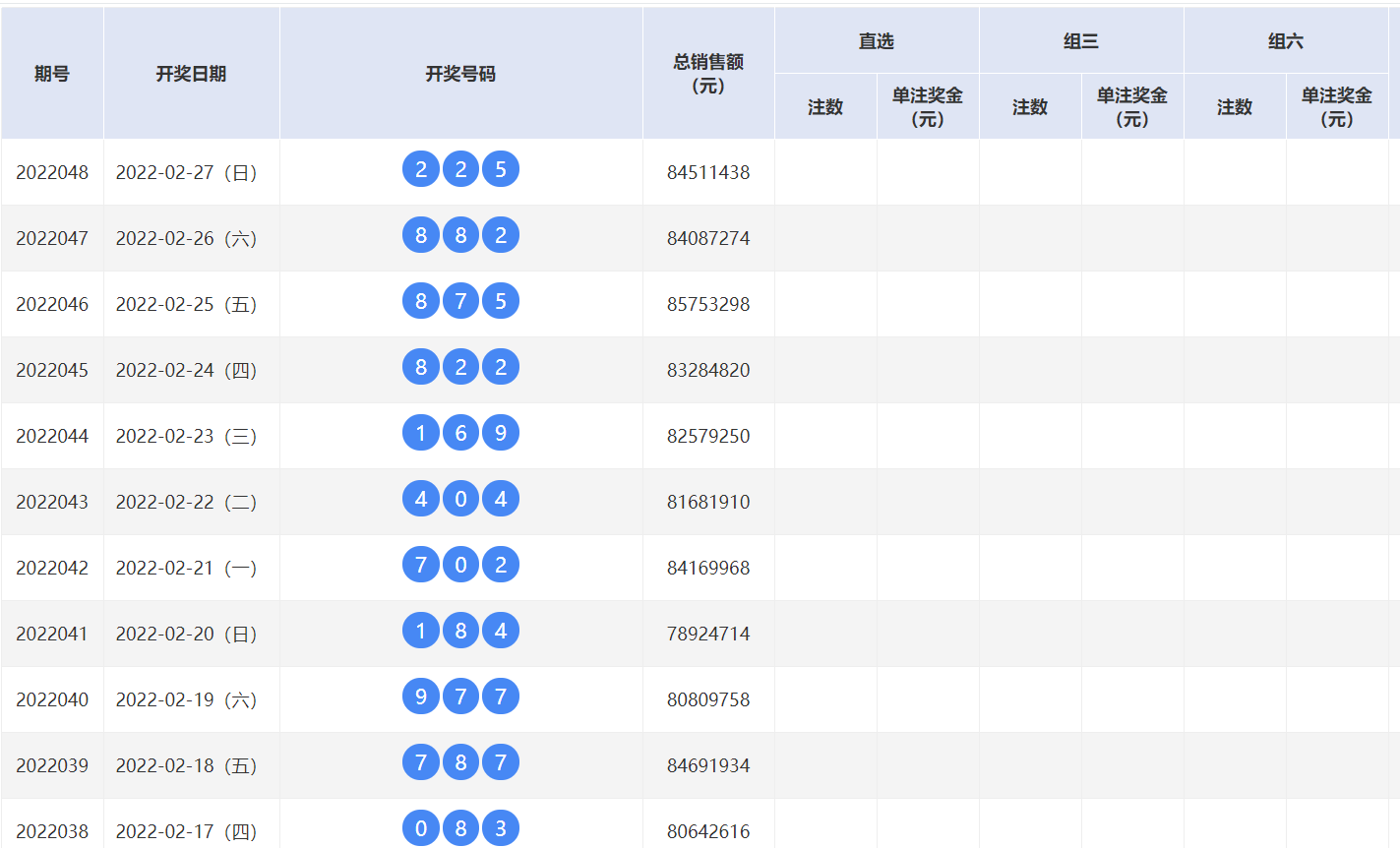Select issue number 2022048
Screen dimensions: 1400x848
(x=52, y=172)
